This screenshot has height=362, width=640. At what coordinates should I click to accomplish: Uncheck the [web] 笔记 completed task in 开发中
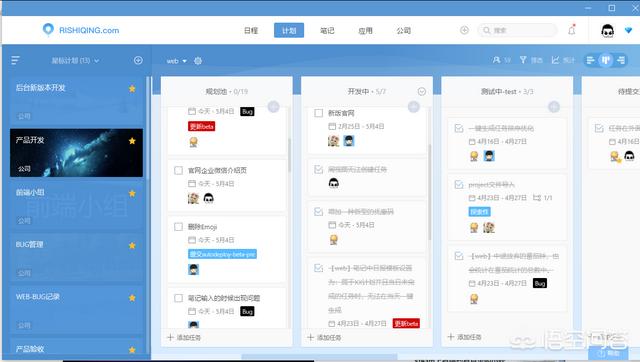(x=319, y=268)
